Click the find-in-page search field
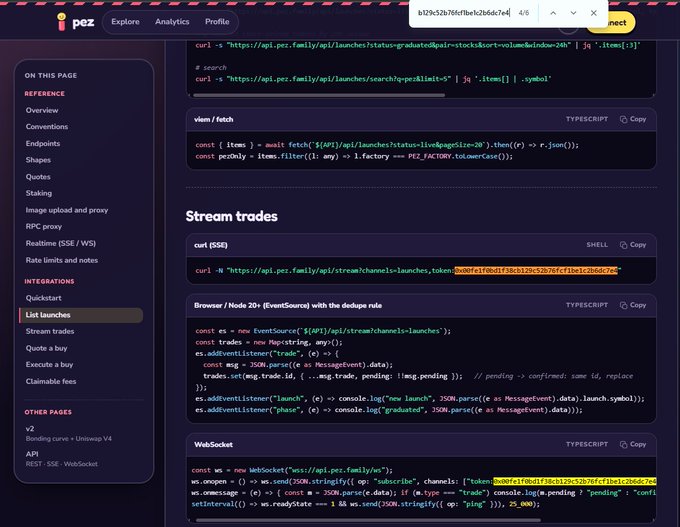 (463, 13)
